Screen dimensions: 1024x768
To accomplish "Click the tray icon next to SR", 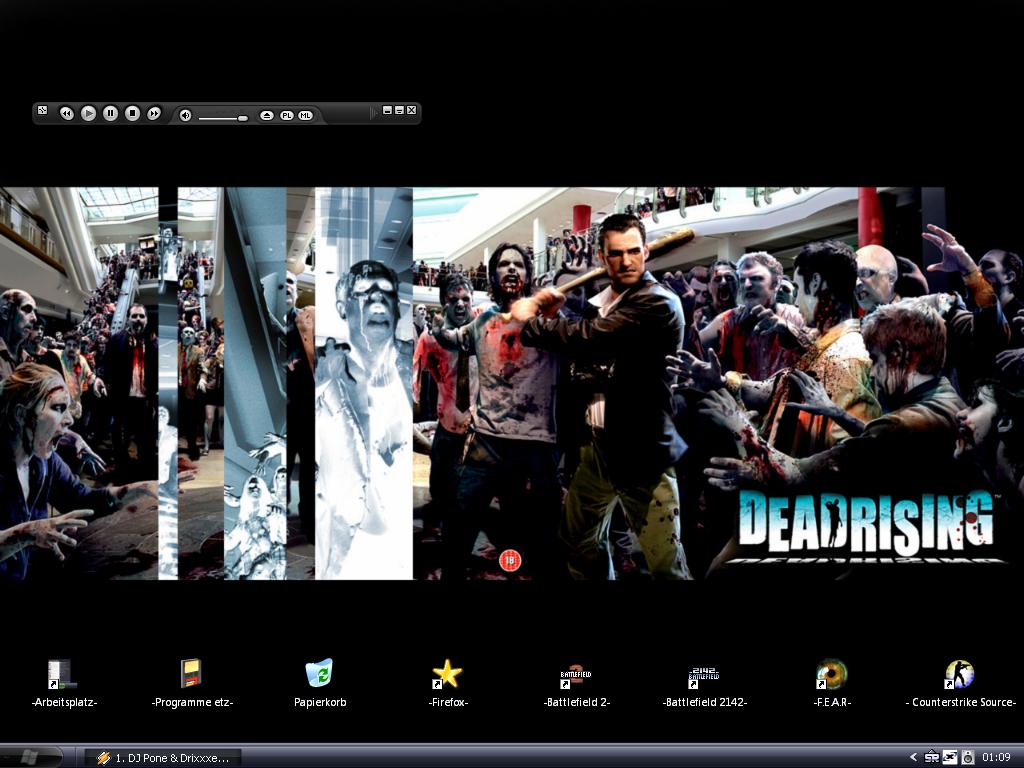I will 950,758.
